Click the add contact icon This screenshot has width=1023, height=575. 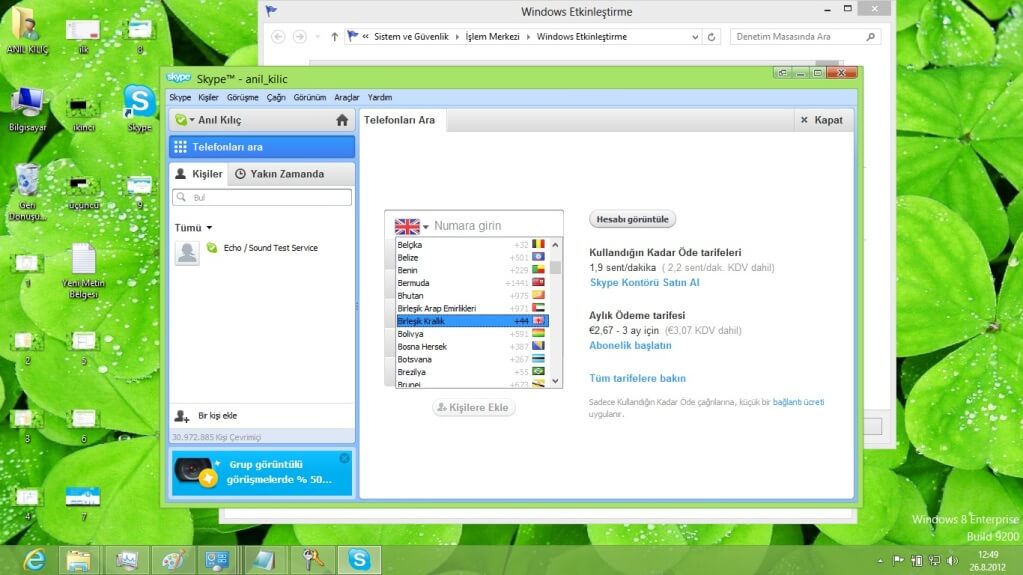[x=182, y=416]
